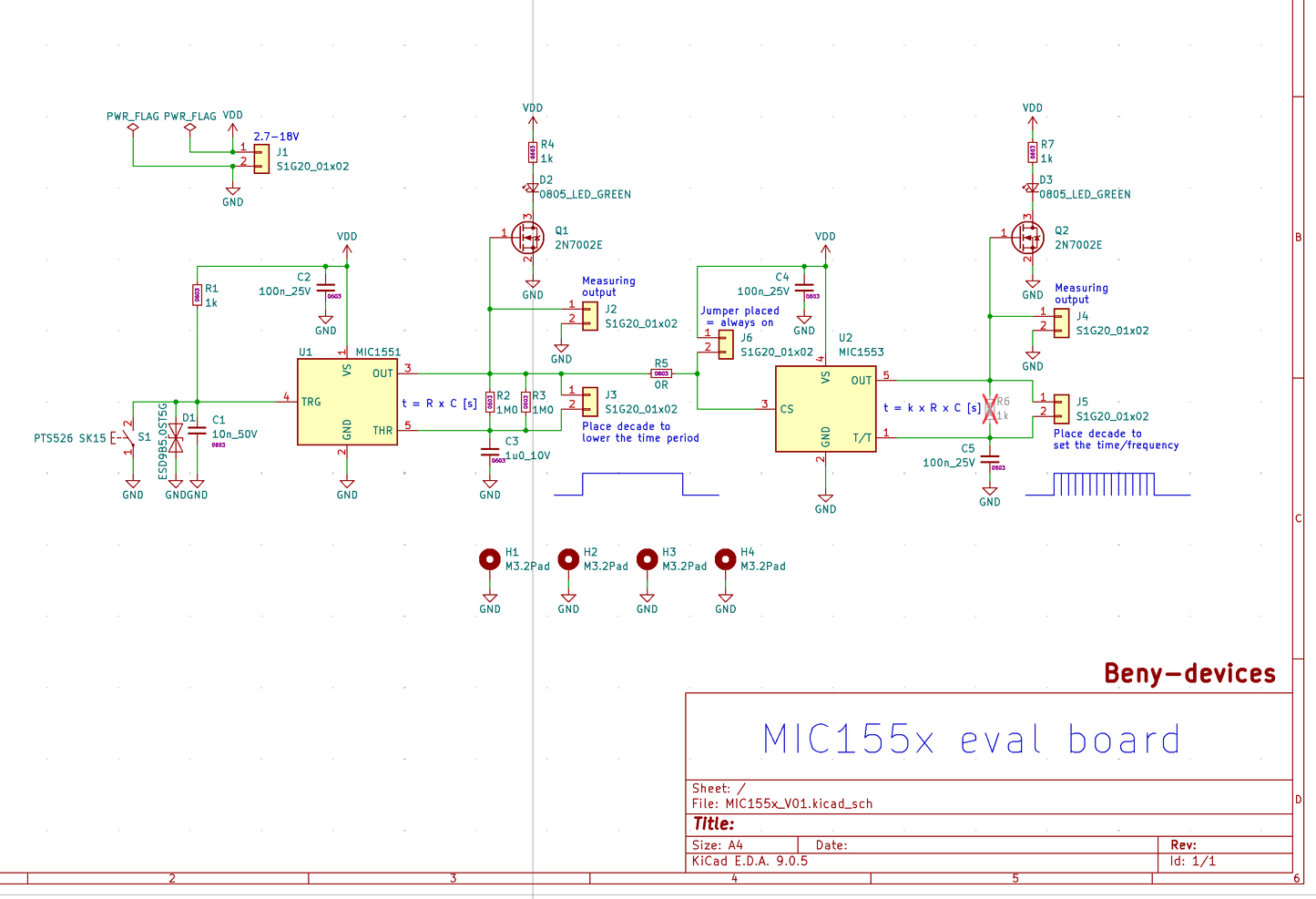This screenshot has height=899, width=1316.
Task: Click LED D3 on the right side
Action: click(x=1031, y=188)
